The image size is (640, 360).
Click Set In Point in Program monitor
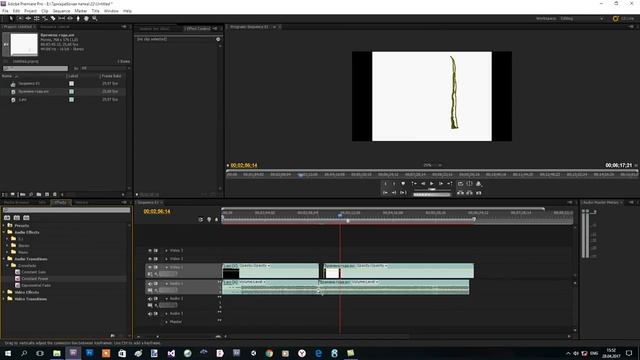pyautogui.click(x=385, y=184)
